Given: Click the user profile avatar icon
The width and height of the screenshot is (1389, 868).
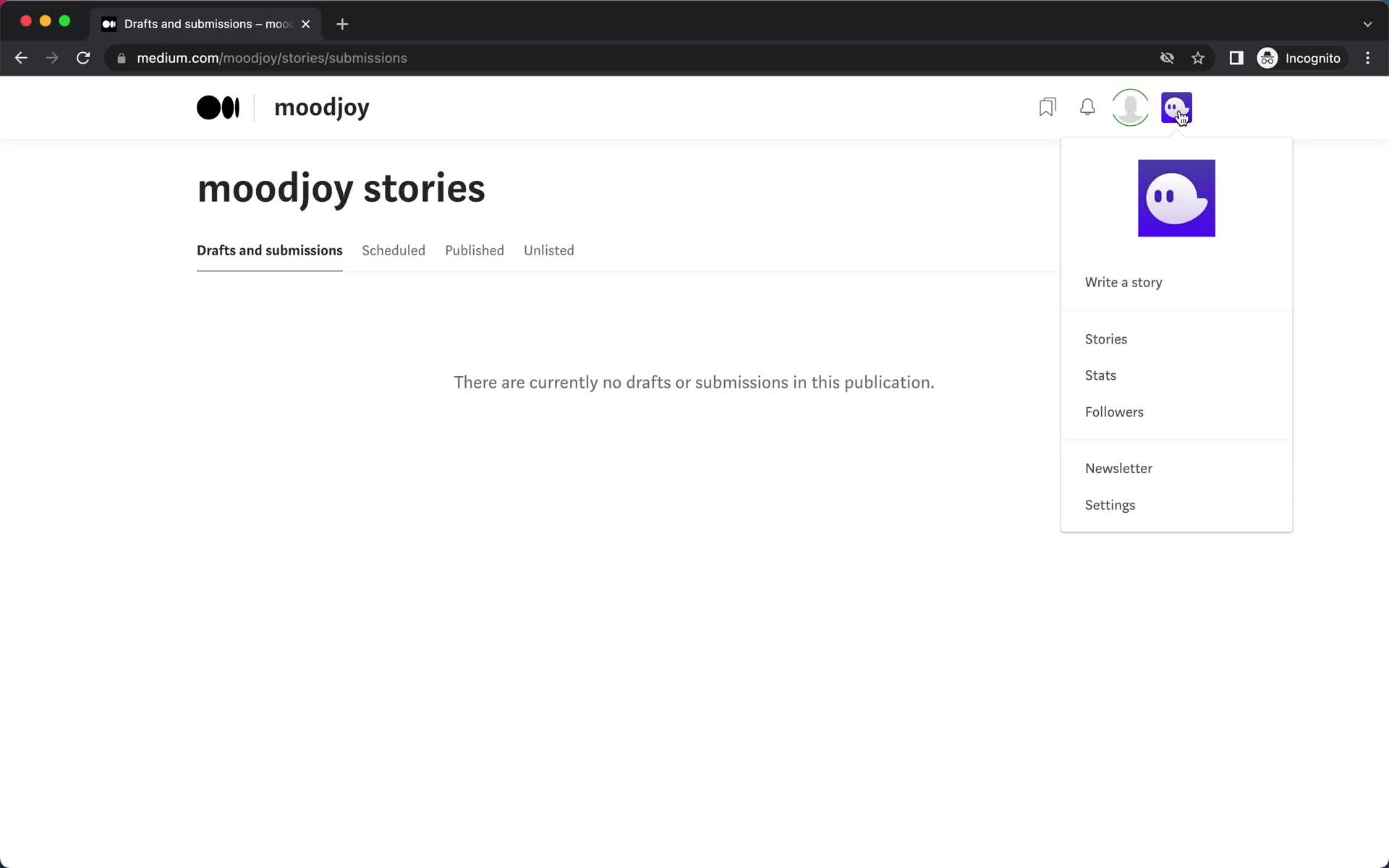Looking at the screenshot, I should pos(1130,107).
